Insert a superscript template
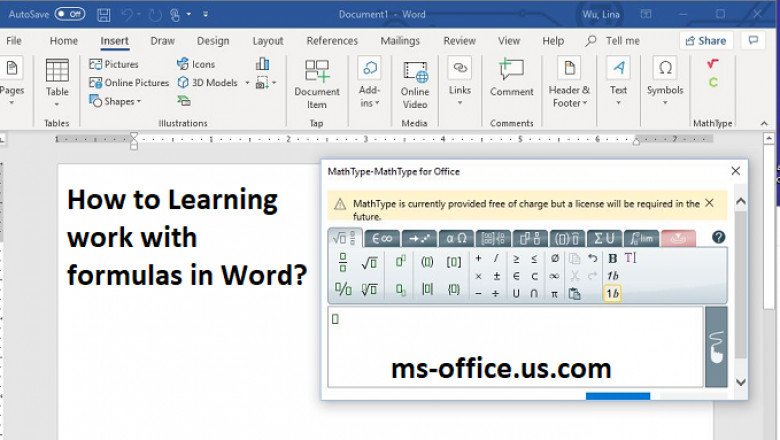The image size is (780, 440). coord(401,261)
